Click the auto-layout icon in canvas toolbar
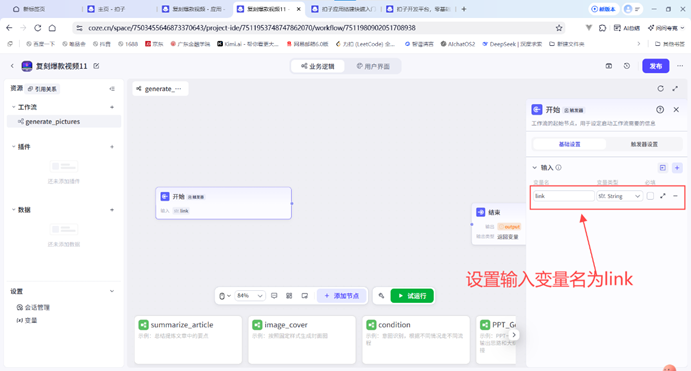This screenshot has height=371, width=691. [289, 296]
